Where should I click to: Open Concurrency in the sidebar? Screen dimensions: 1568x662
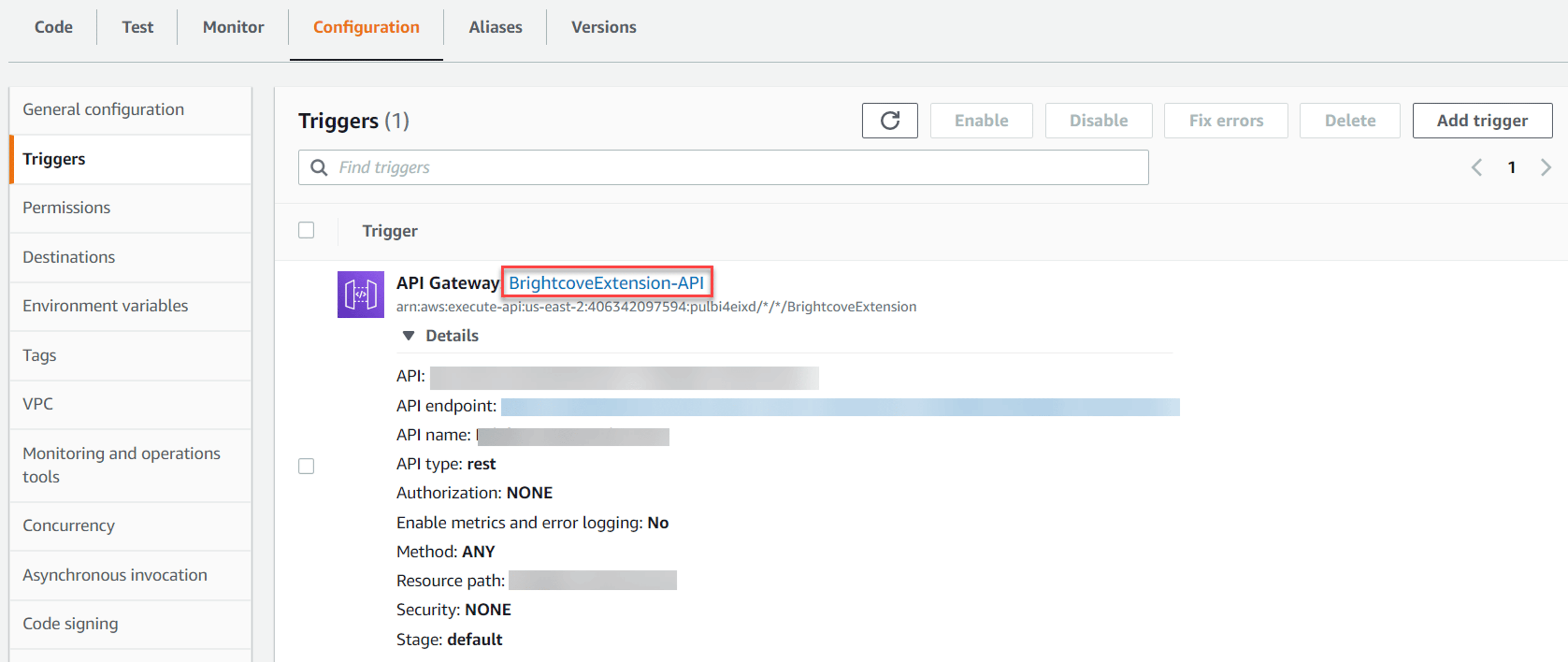coord(131,526)
